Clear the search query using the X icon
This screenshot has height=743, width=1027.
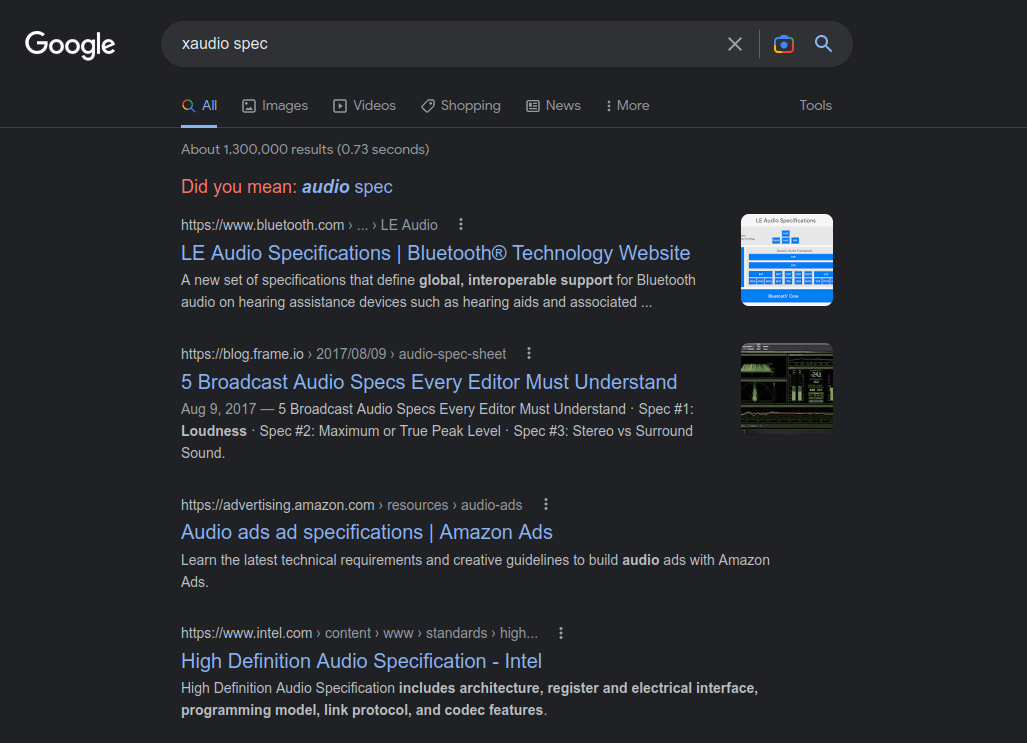click(735, 44)
